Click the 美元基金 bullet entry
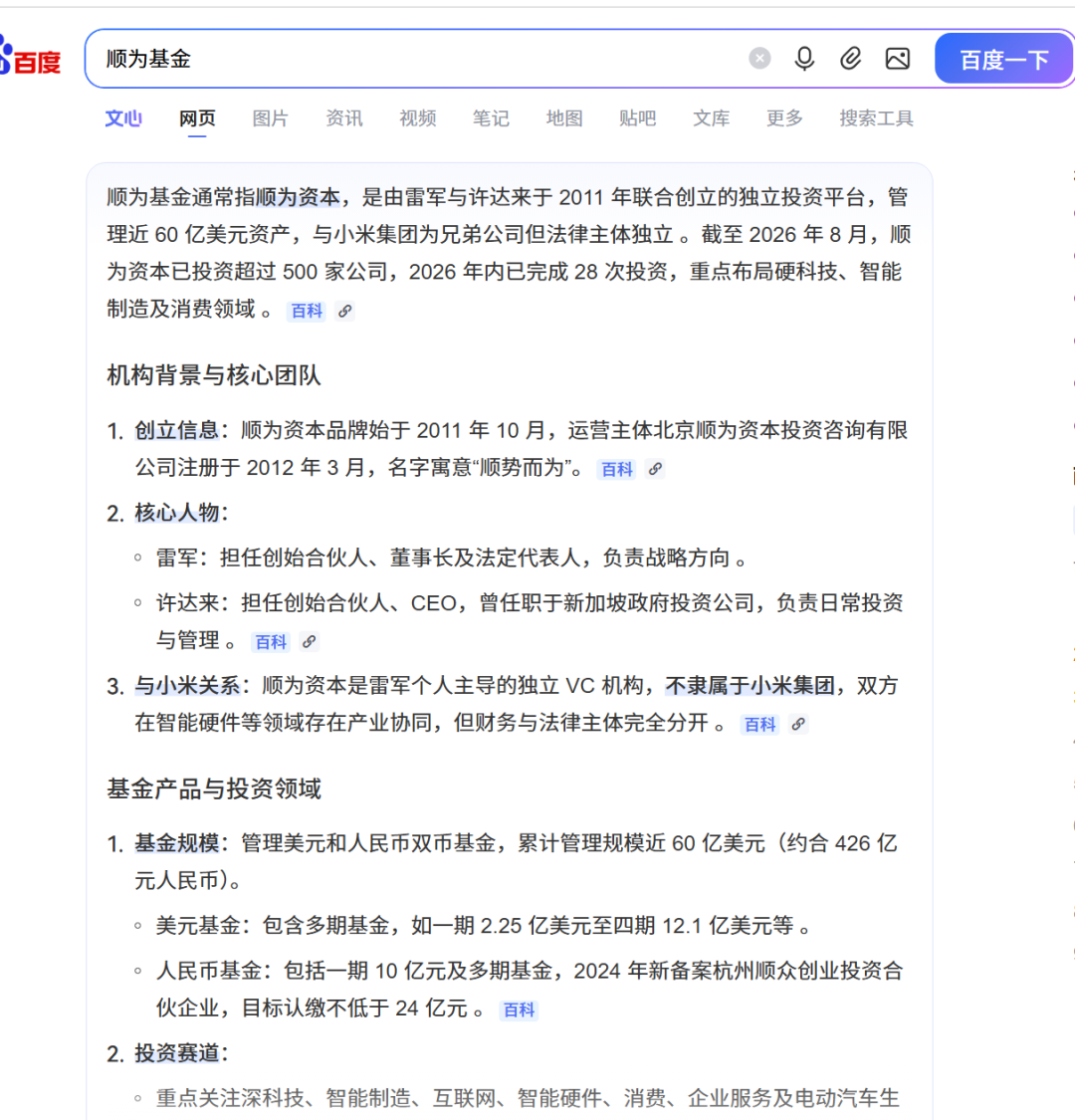This screenshot has width=1075, height=1120. coord(485,926)
